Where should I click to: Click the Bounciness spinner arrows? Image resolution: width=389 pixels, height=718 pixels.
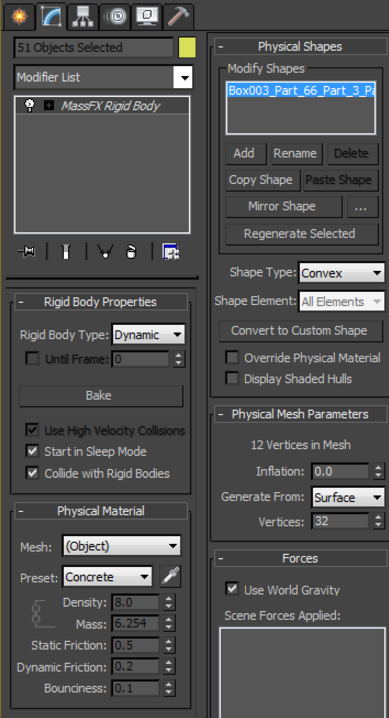pyautogui.click(x=169, y=688)
